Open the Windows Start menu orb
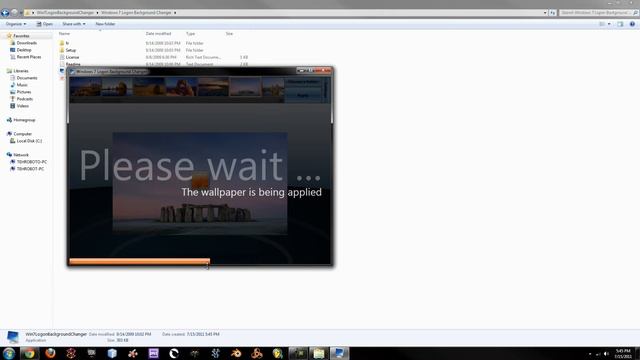Image resolution: width=640 pixels, height=360 pixels. [9, 353]
